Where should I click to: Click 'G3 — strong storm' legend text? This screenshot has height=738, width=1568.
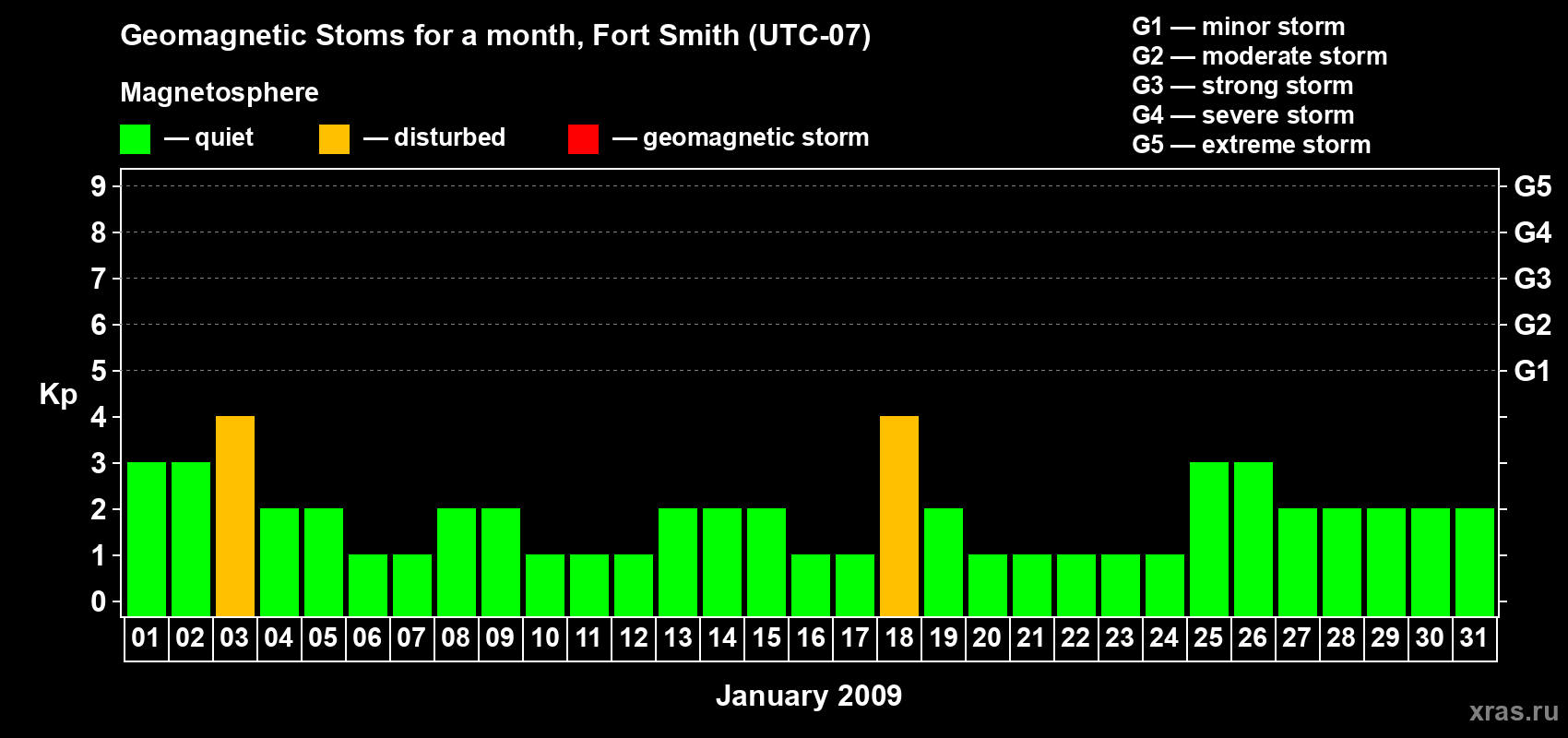point(1242,86)
